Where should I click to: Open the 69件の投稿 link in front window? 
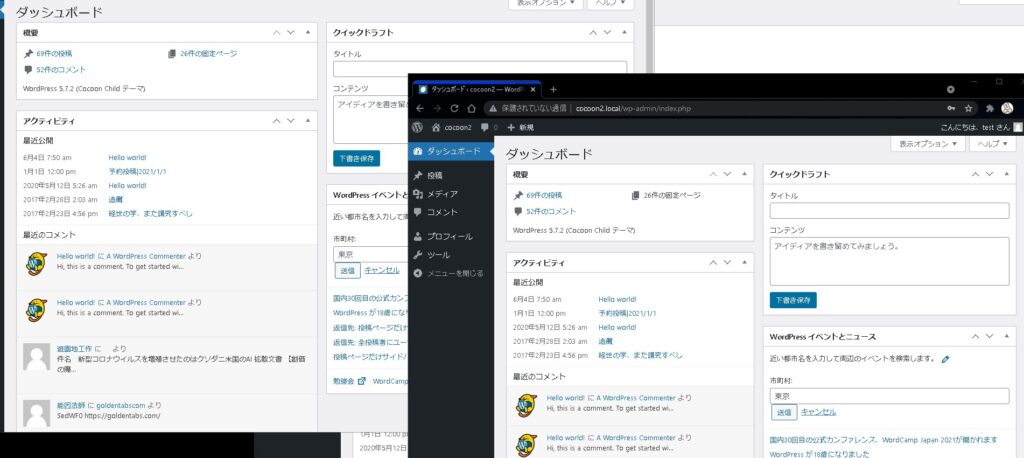544,195
